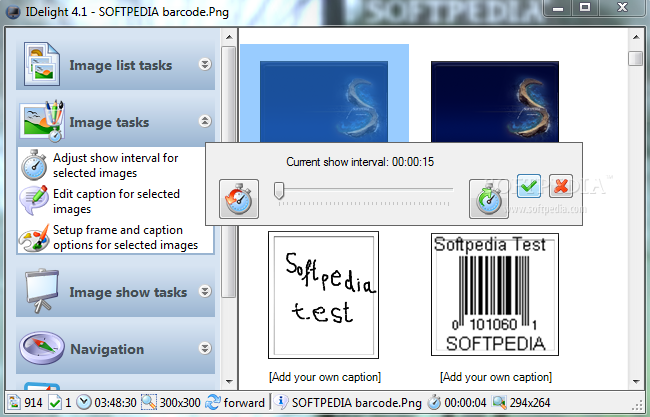Click the Image list tasks pictures icon
650x417 pixels.
click(42, 64)
